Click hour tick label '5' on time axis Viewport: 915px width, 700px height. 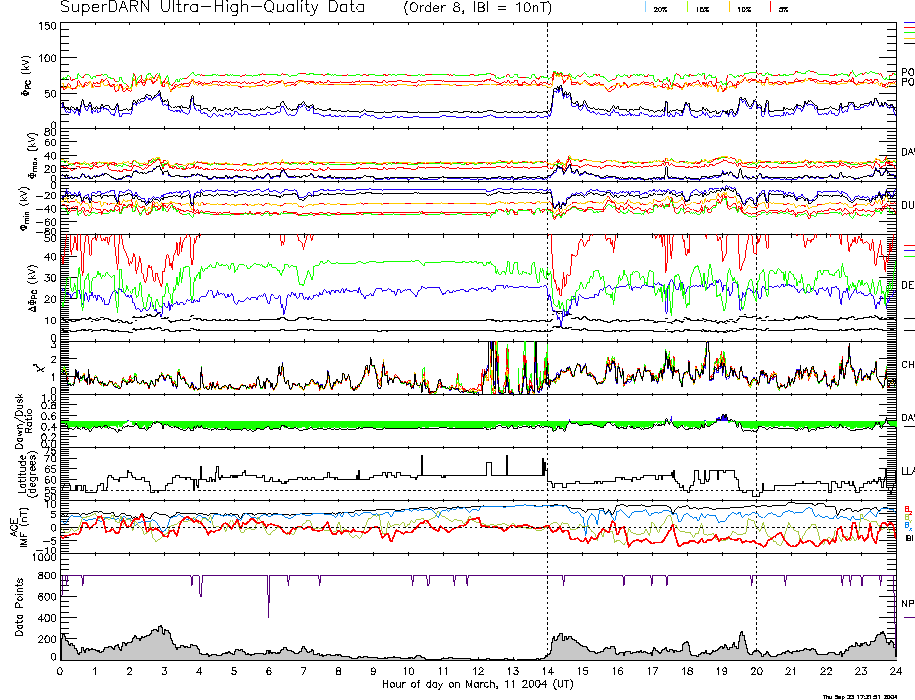(234, 671)
